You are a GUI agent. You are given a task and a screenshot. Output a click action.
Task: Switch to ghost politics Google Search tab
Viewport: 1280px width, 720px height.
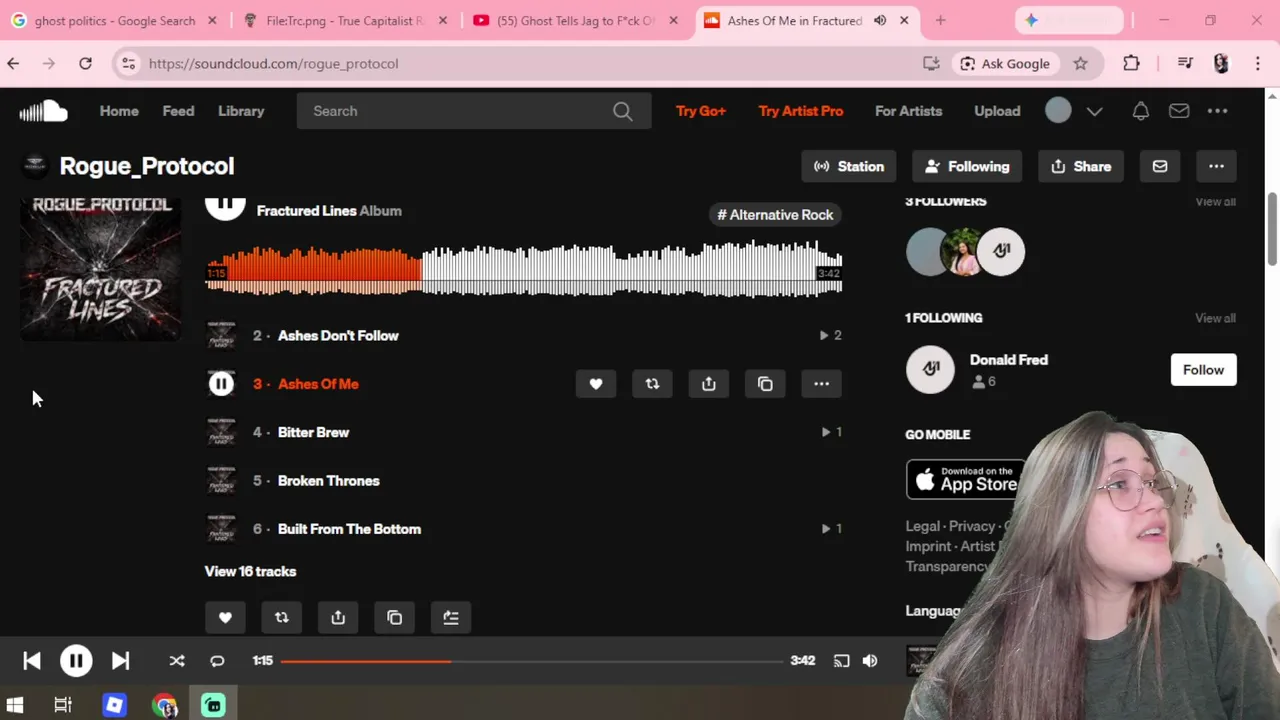coord(114,20)
